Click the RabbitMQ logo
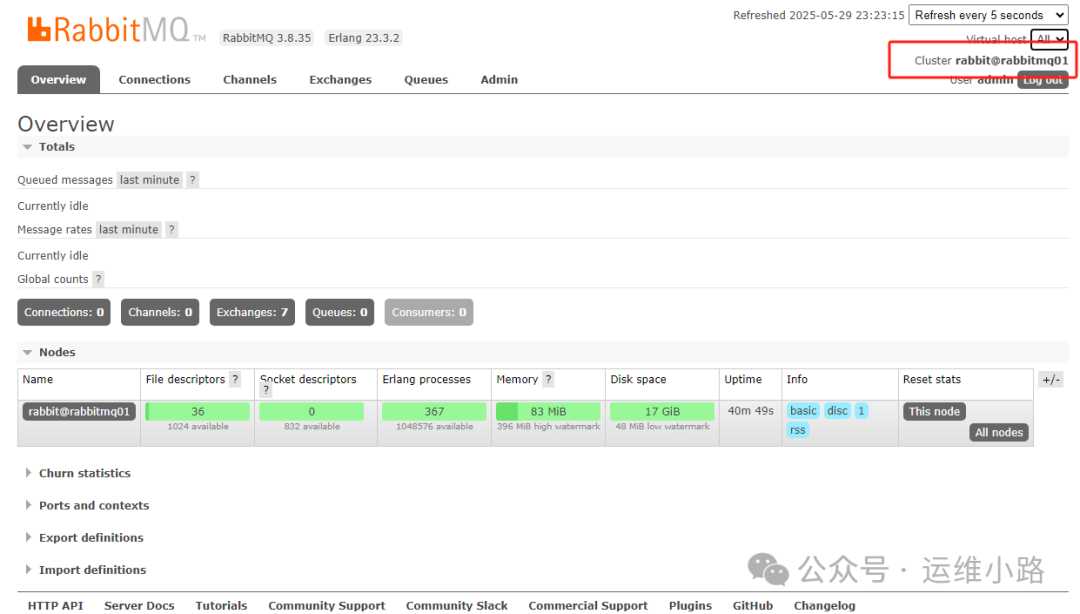 coord(116,30)
